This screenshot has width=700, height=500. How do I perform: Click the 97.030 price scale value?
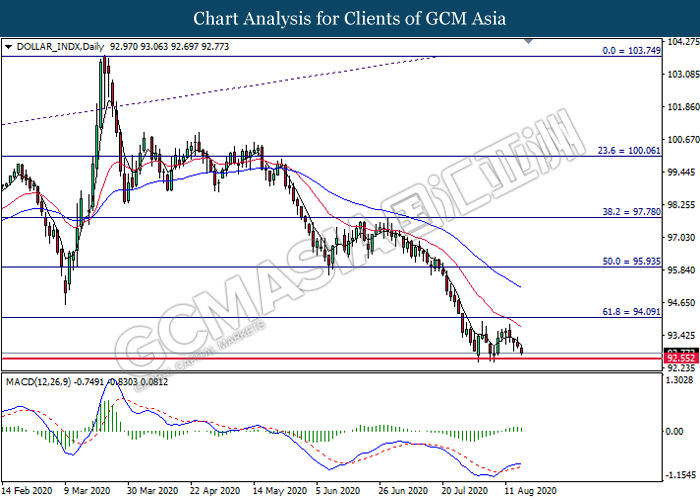682,238
